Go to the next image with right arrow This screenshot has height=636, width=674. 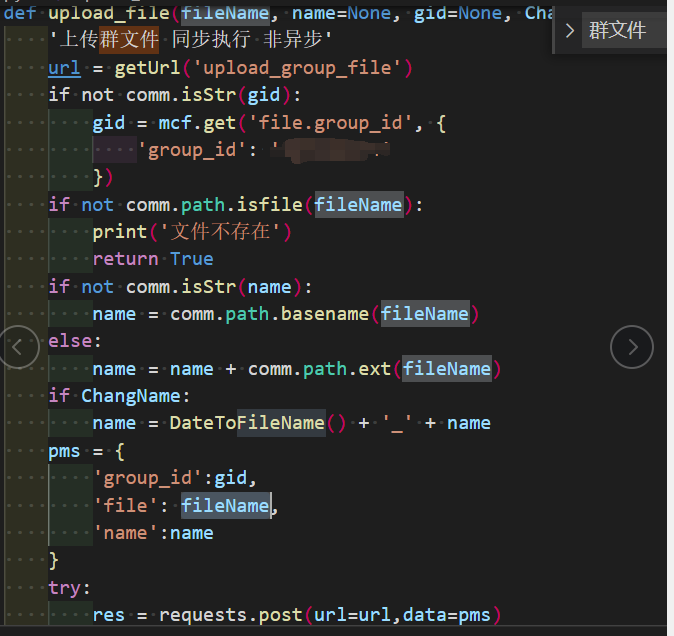click(631, 347)
